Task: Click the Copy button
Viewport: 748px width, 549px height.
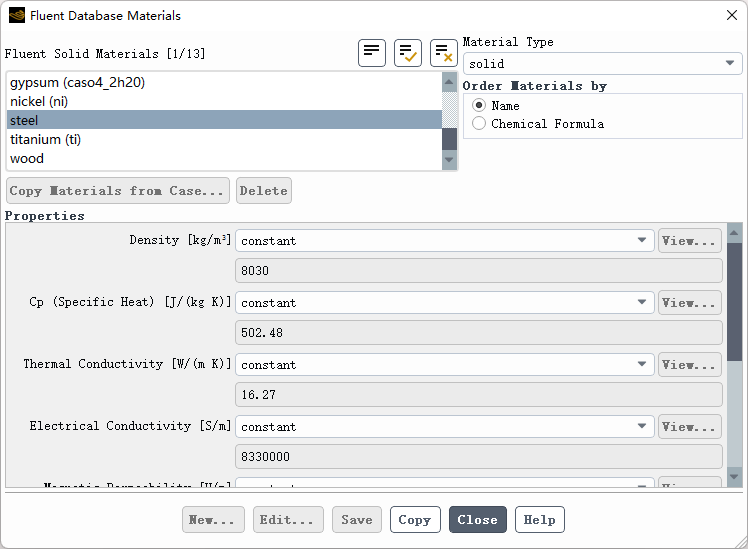Action: pos(415,520)
